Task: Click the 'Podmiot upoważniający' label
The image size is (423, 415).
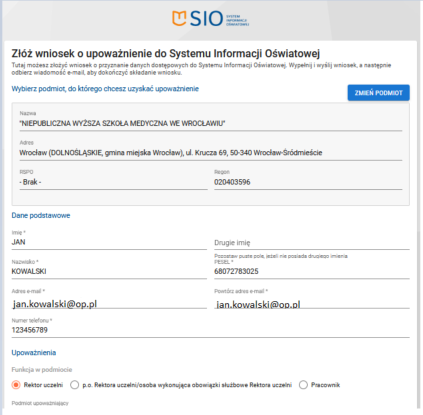Action: (40, 403)
